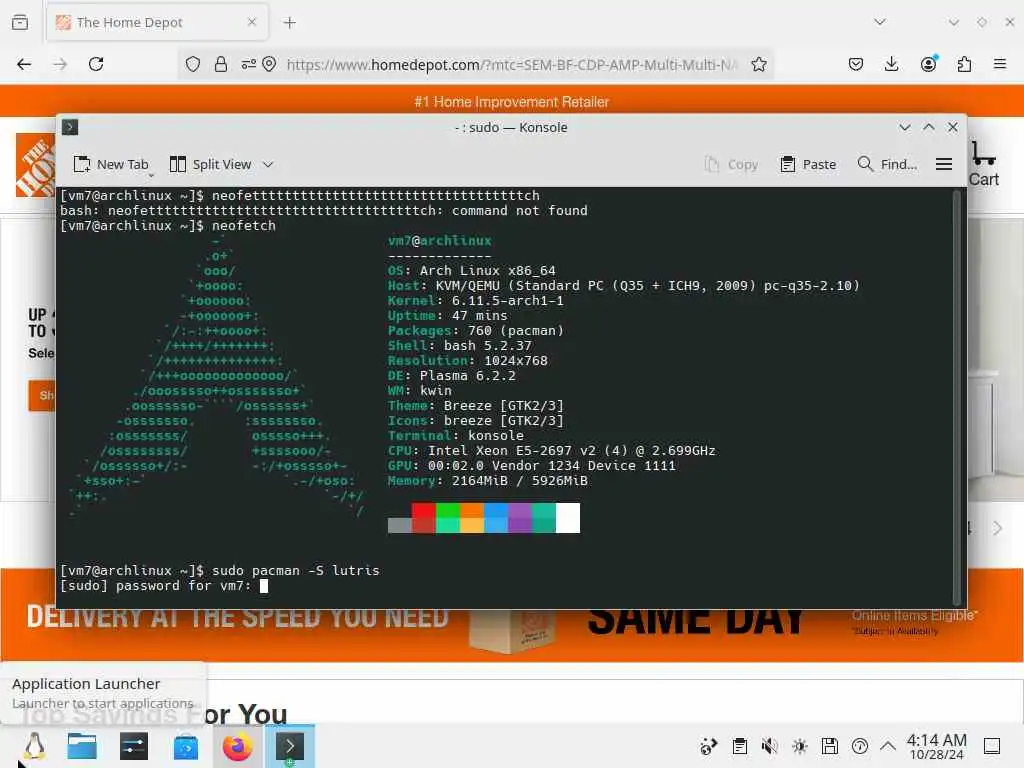Click 'sudo pacman -S lutris' command text

pyautogui.click(x=295, y=570)
